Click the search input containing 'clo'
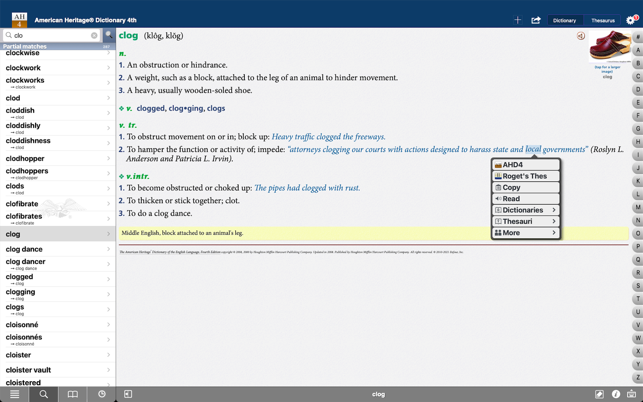 [51, 35]
